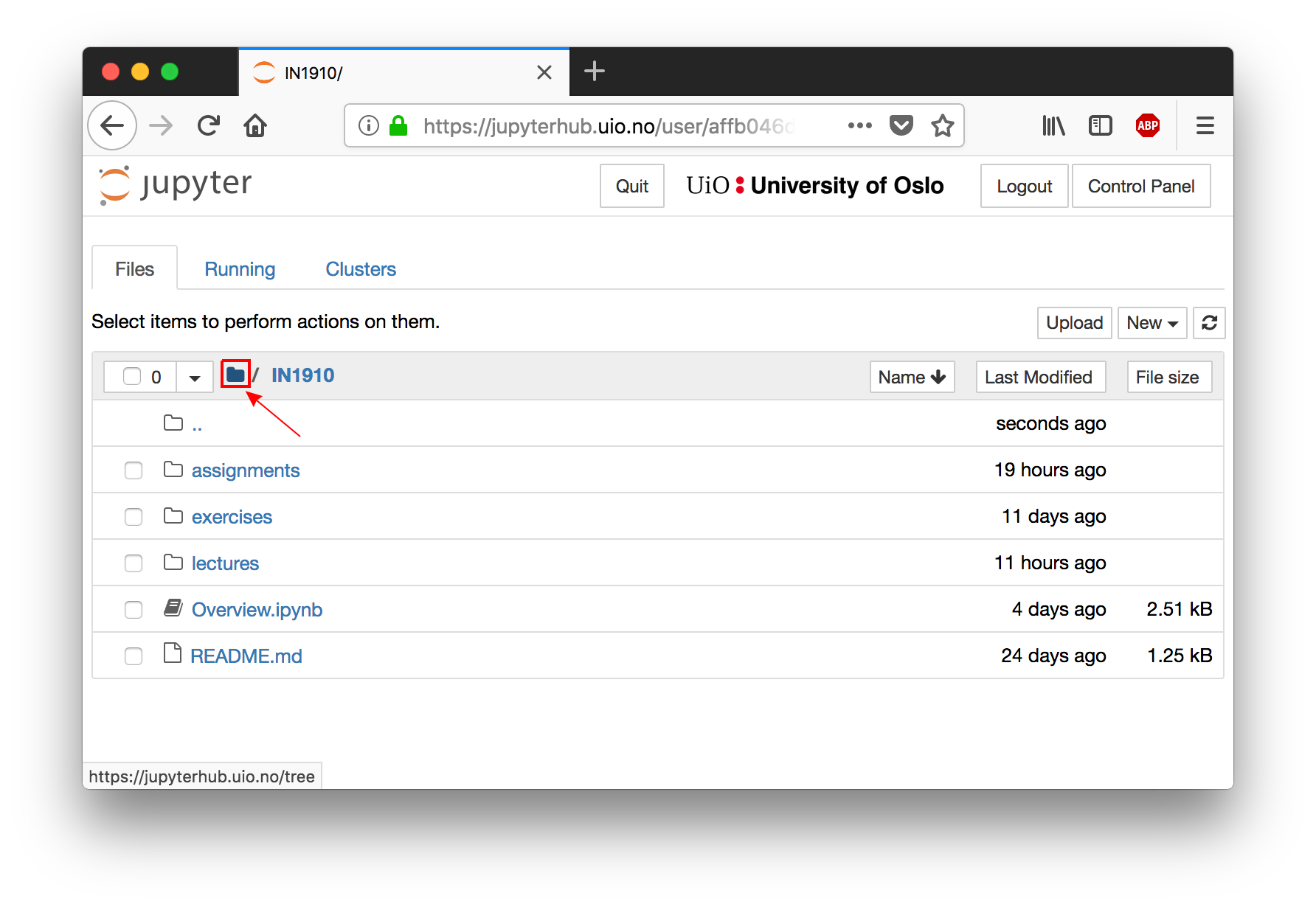Image resolution: width=1316 pixels, height=907 pixels.
Task: Click the notebook icon beside Overview.ipynb
Action: (x=173, y=608)
